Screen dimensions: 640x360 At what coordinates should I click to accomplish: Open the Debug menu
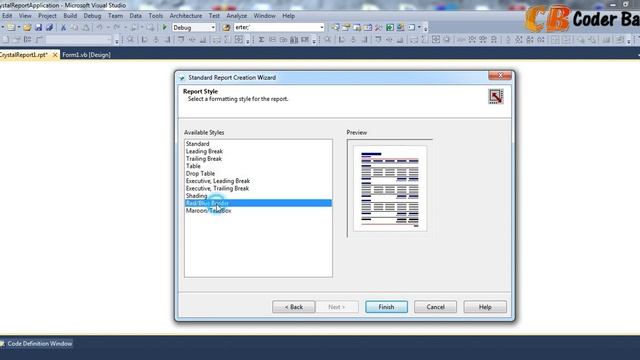coord(92,16)
